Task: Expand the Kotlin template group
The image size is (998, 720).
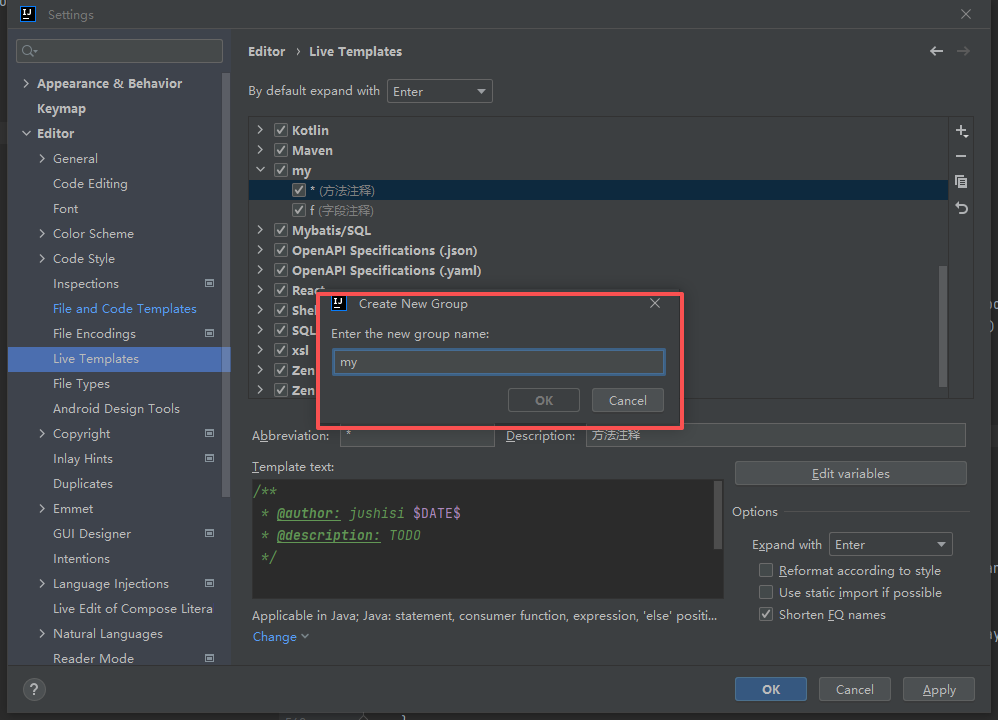Action: [x=260, y=130]
